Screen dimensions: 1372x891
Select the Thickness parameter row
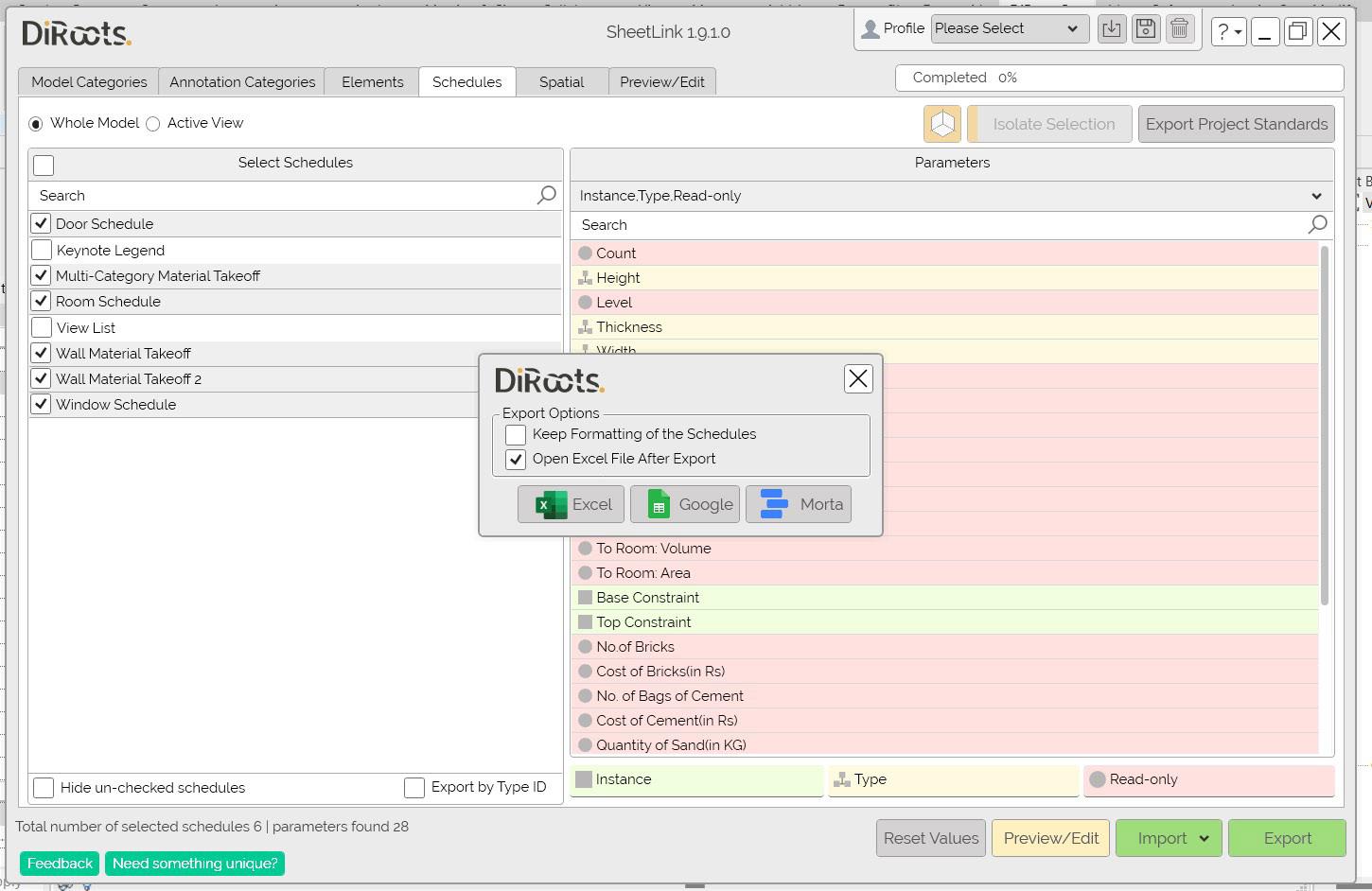[944, 327]
